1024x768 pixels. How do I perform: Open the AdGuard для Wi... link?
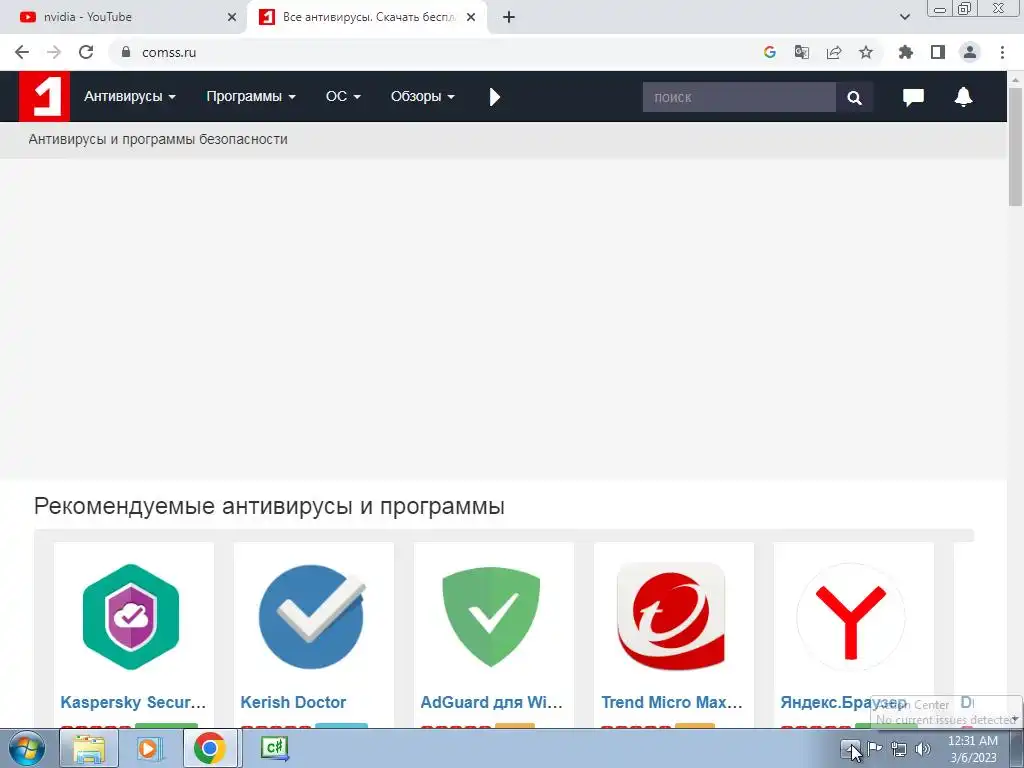(x=492, y=702)
